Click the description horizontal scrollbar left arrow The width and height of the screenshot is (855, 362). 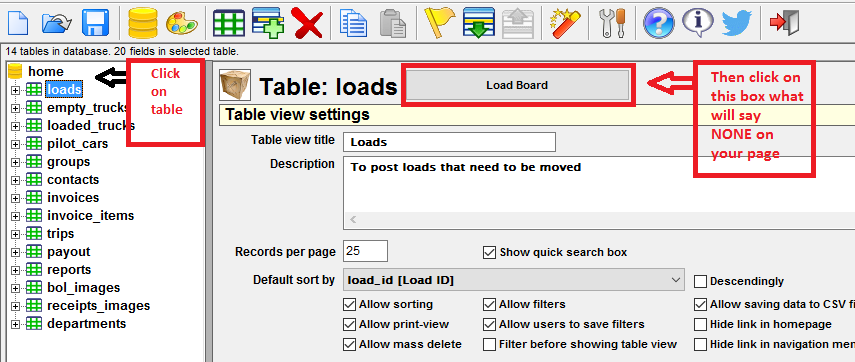(x=353, y=220)
